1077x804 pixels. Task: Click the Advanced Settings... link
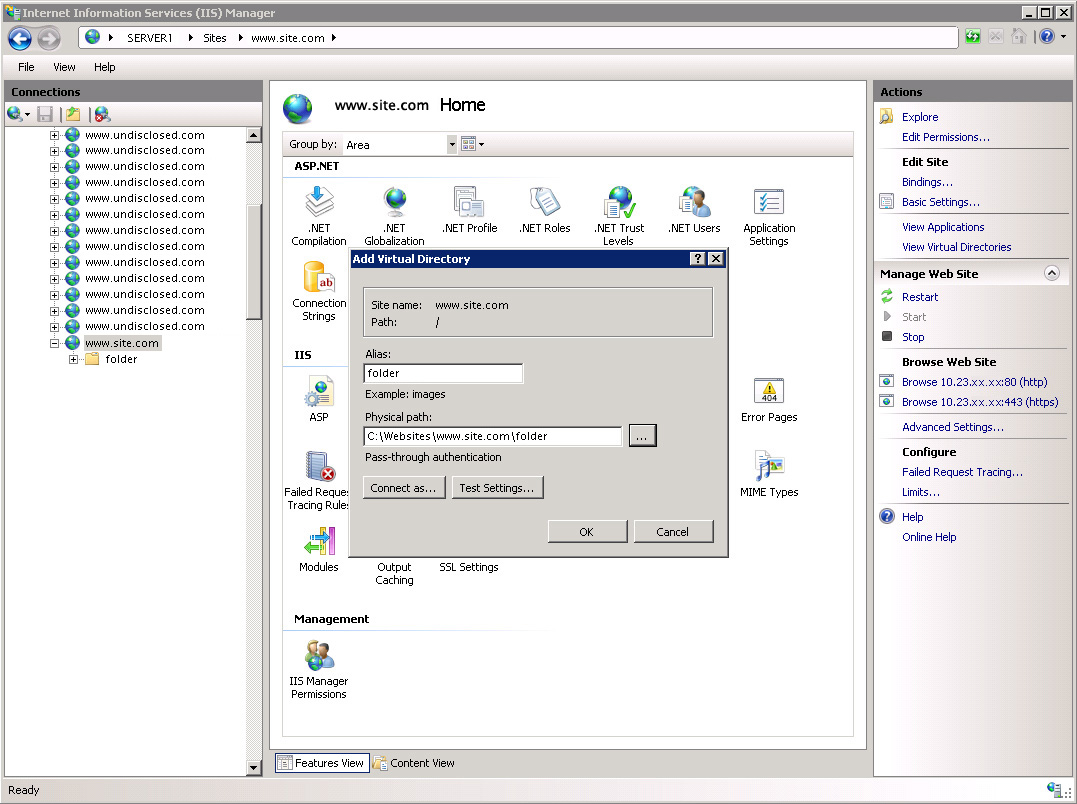(x=953, y=427)
